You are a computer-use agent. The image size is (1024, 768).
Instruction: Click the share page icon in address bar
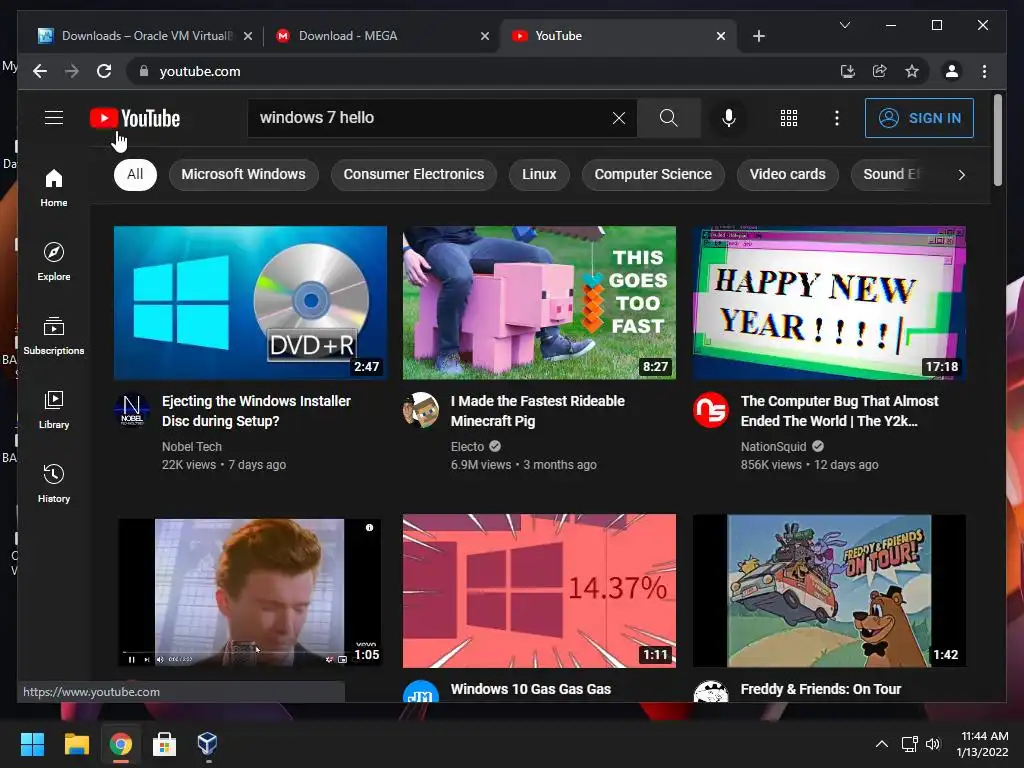click(880, 71)
